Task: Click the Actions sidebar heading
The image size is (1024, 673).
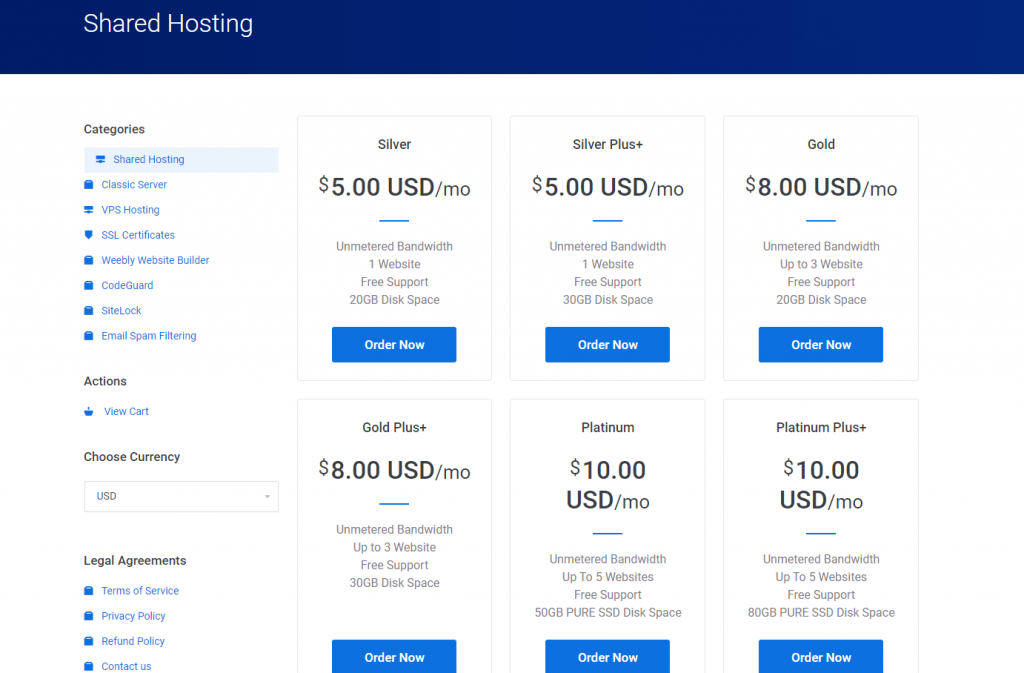Action: point(105,381)
